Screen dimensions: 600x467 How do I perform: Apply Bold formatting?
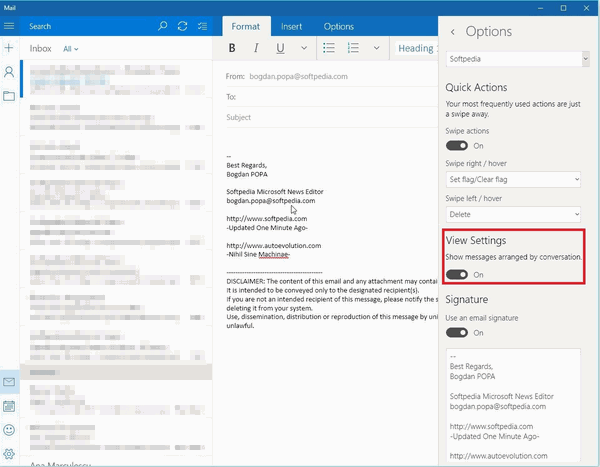232,48
